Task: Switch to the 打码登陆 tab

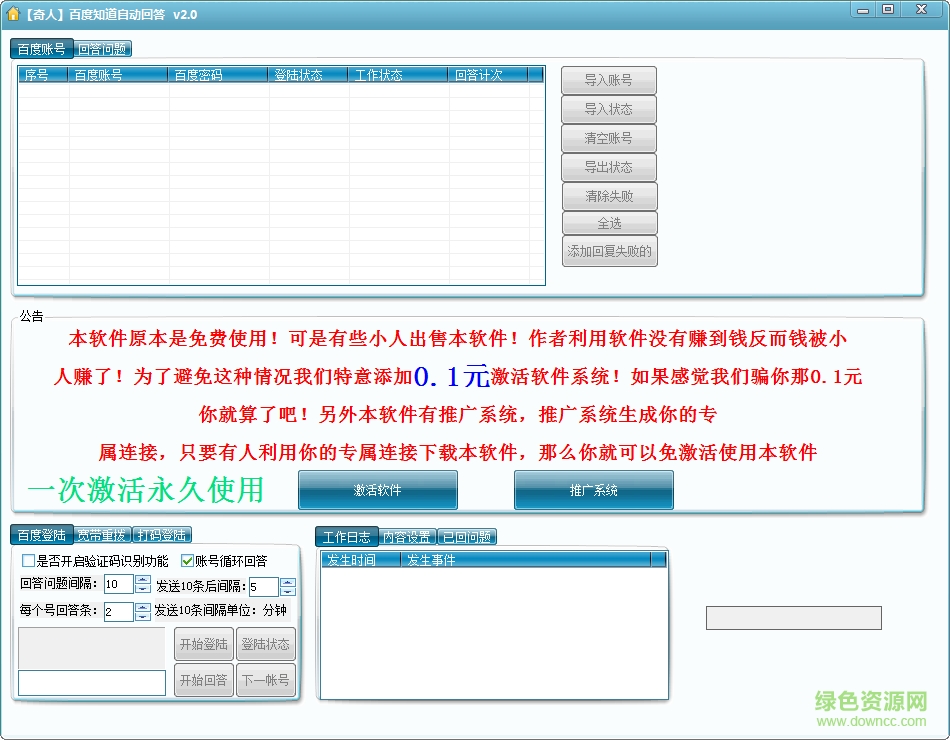Action: pyautogui.click(x=161, y=535)
